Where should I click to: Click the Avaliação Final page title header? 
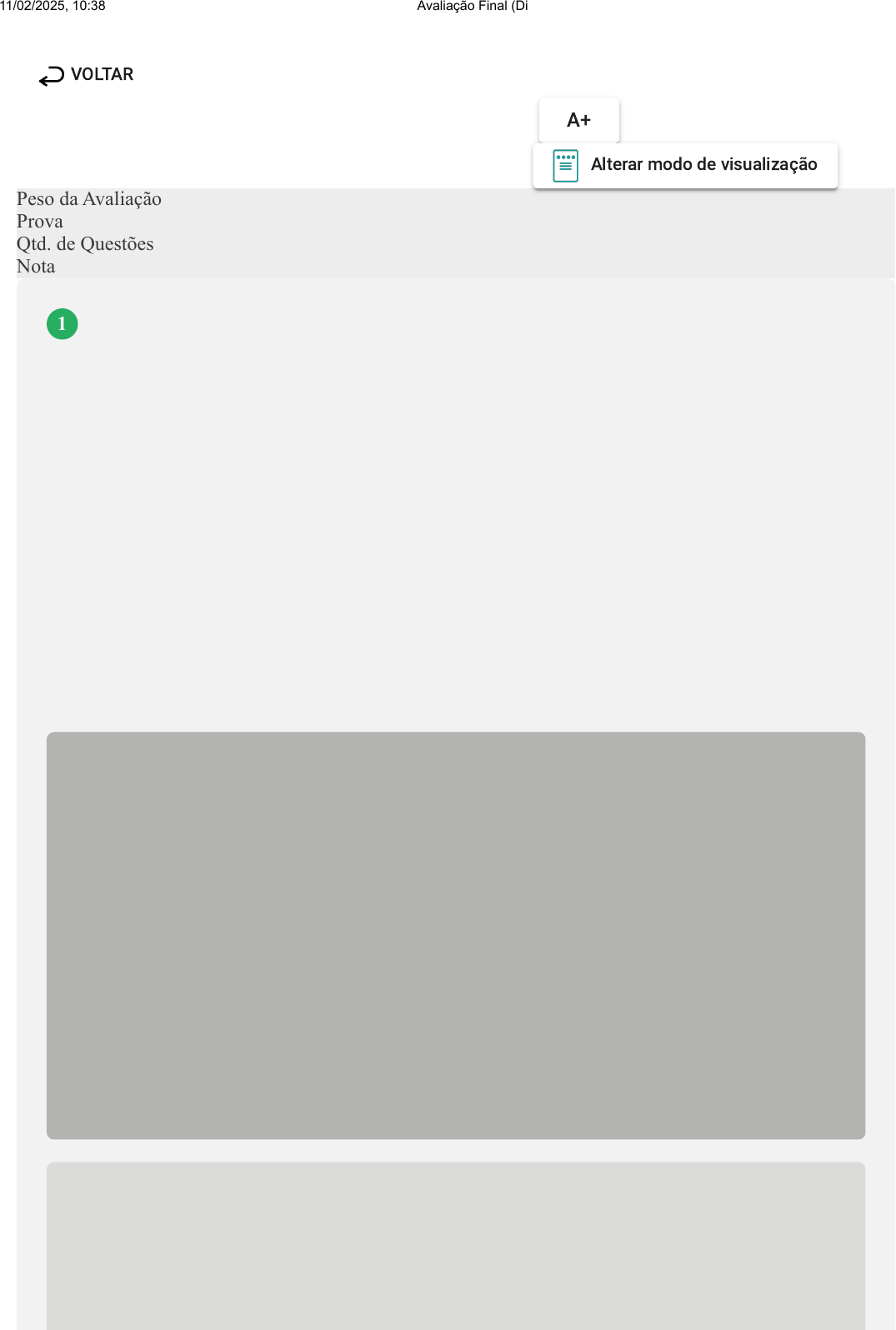473,6
